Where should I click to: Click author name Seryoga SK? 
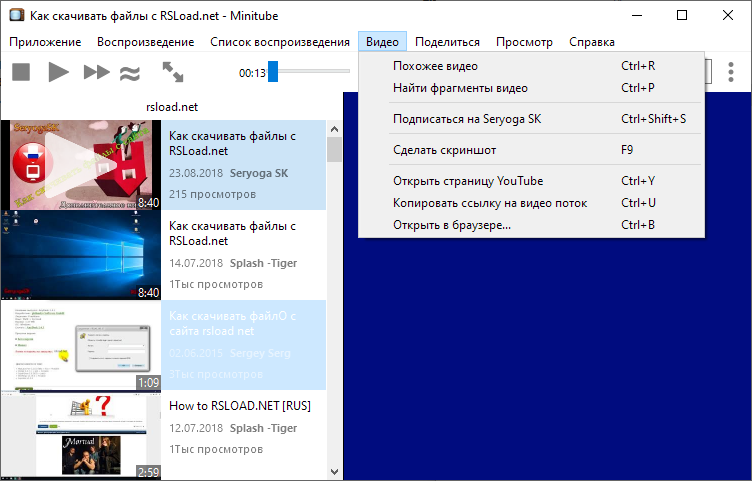(259, 173)
